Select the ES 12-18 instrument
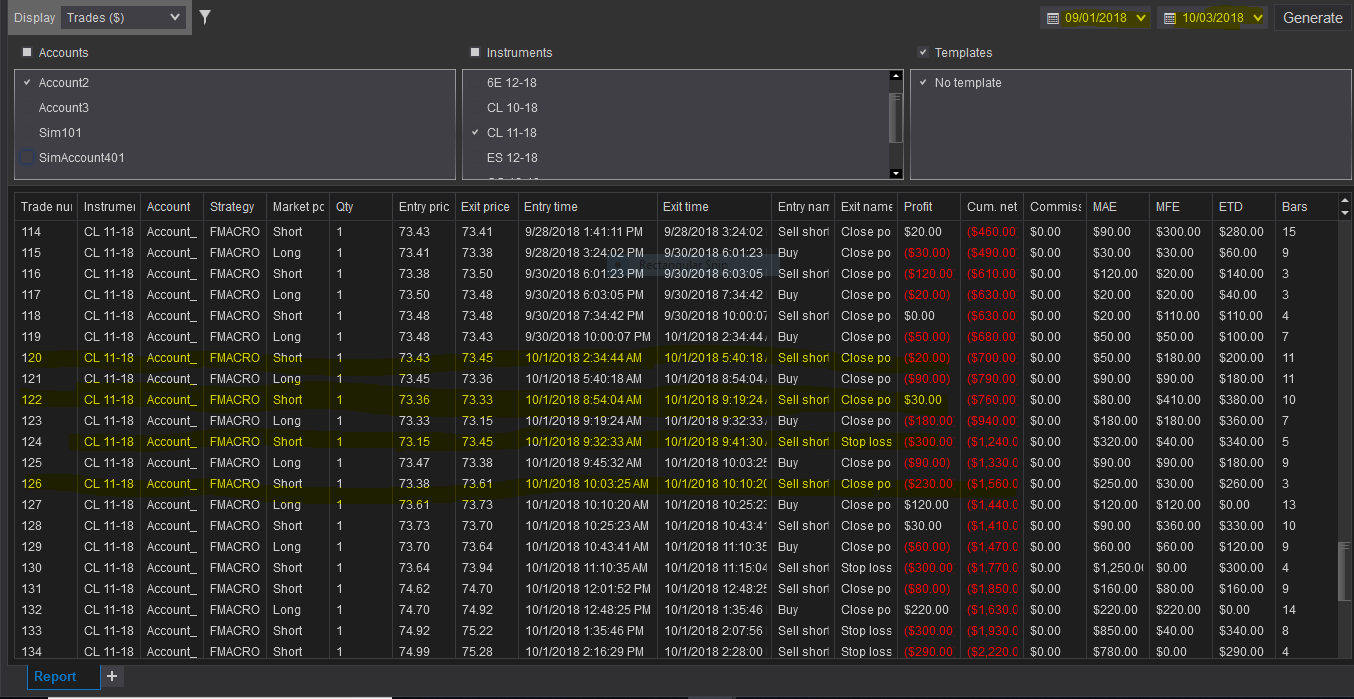 (512, 157)
